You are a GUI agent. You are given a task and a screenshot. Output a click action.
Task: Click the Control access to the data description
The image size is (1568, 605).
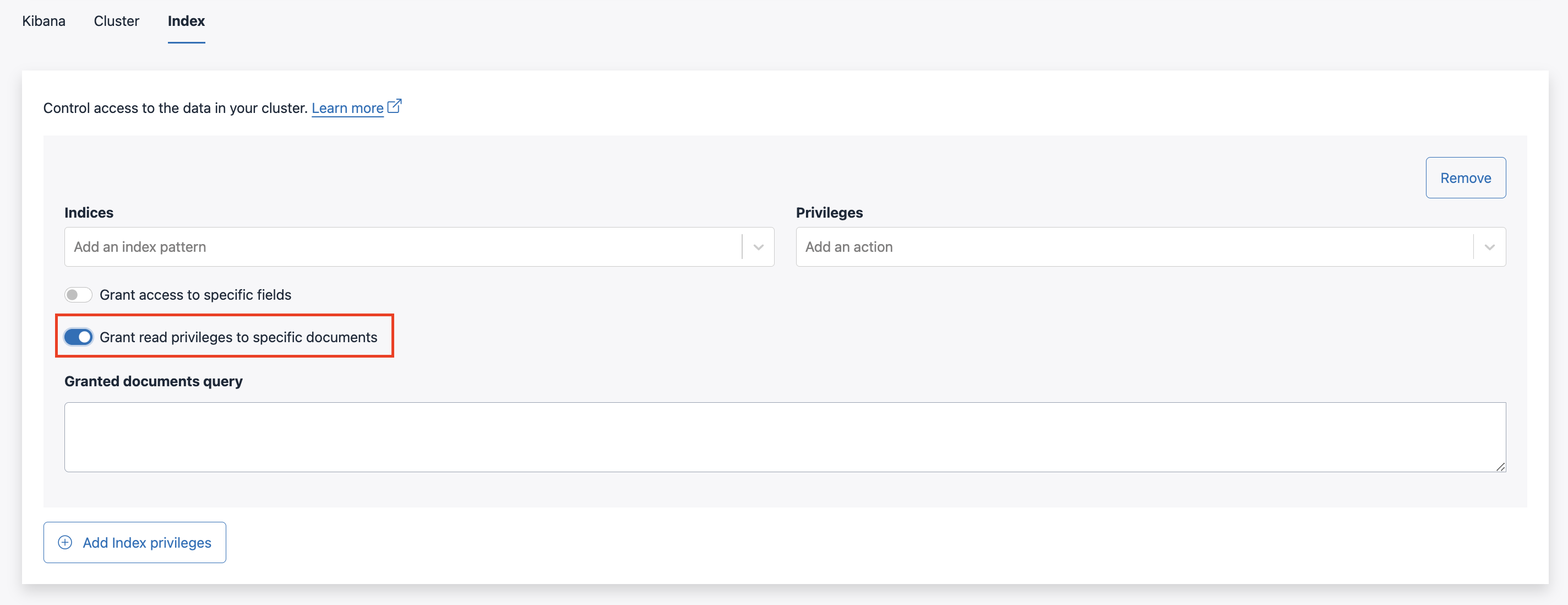tap(175, 108)
